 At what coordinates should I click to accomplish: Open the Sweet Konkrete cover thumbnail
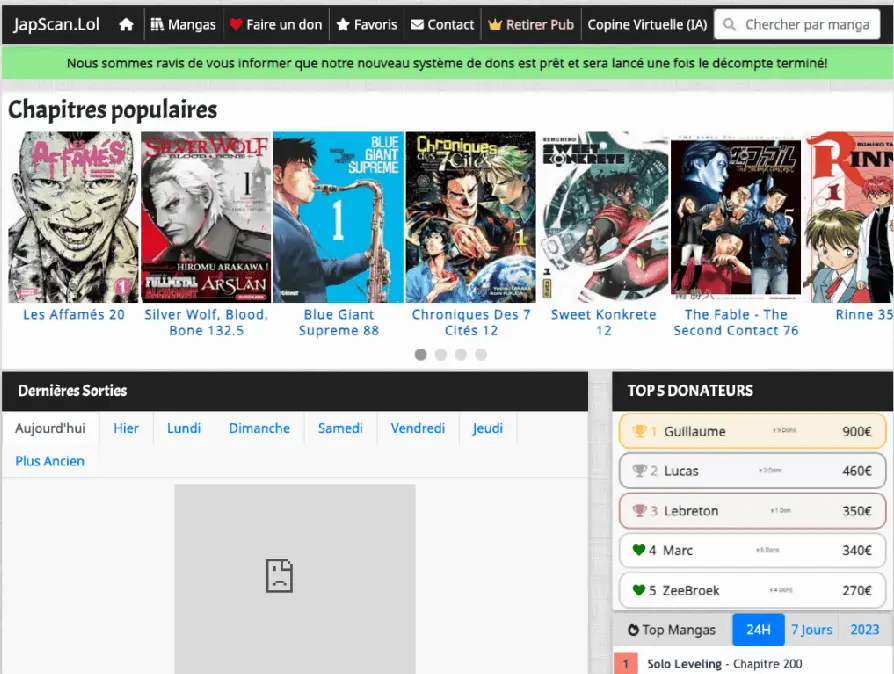pyautogui.click(x=604, y=217)
